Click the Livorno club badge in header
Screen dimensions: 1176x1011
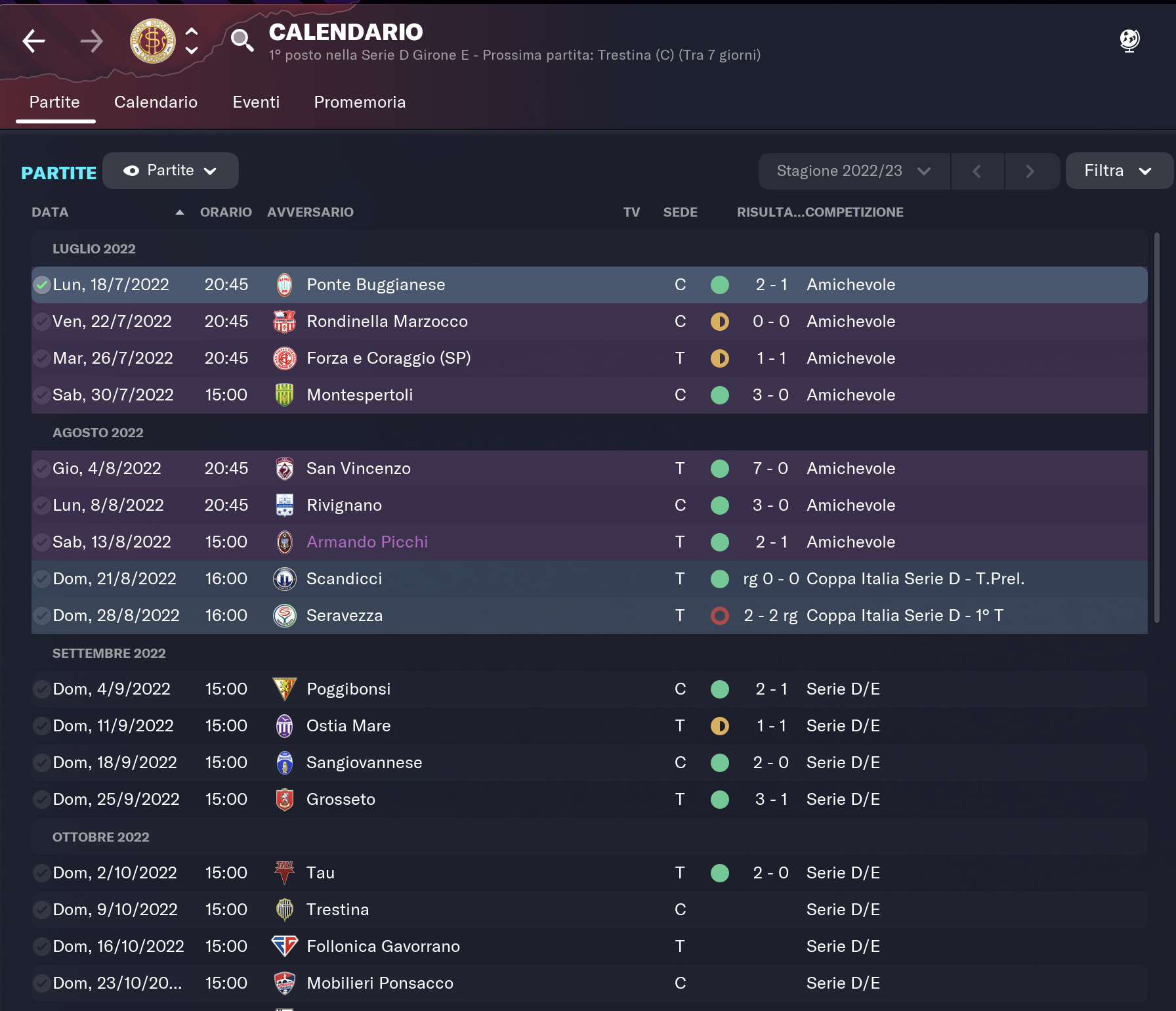tap(153, 41)
